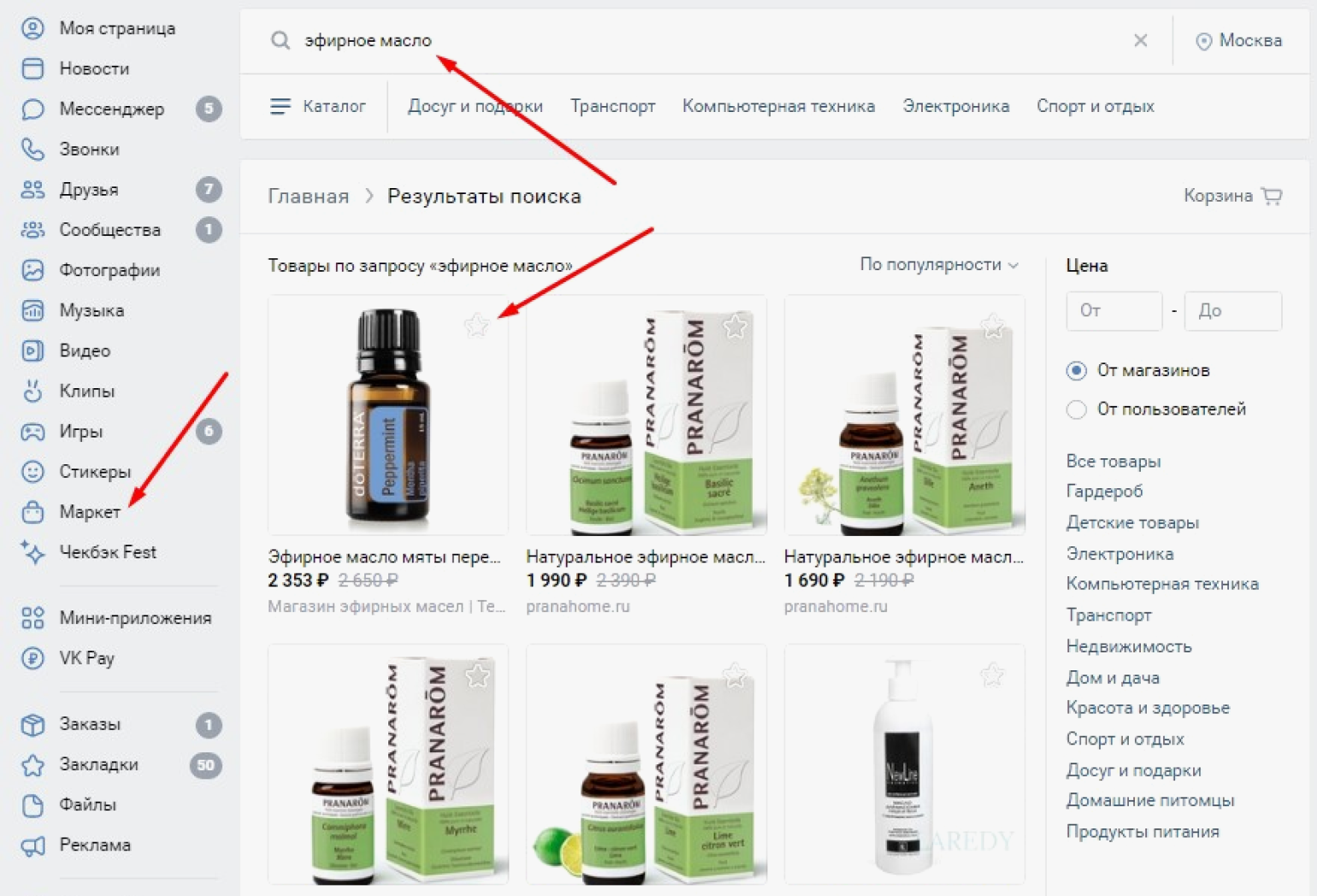The width and height of the screenshot is (1317, 896).
Task: Click the search magnifier icon
Action: 281,40
